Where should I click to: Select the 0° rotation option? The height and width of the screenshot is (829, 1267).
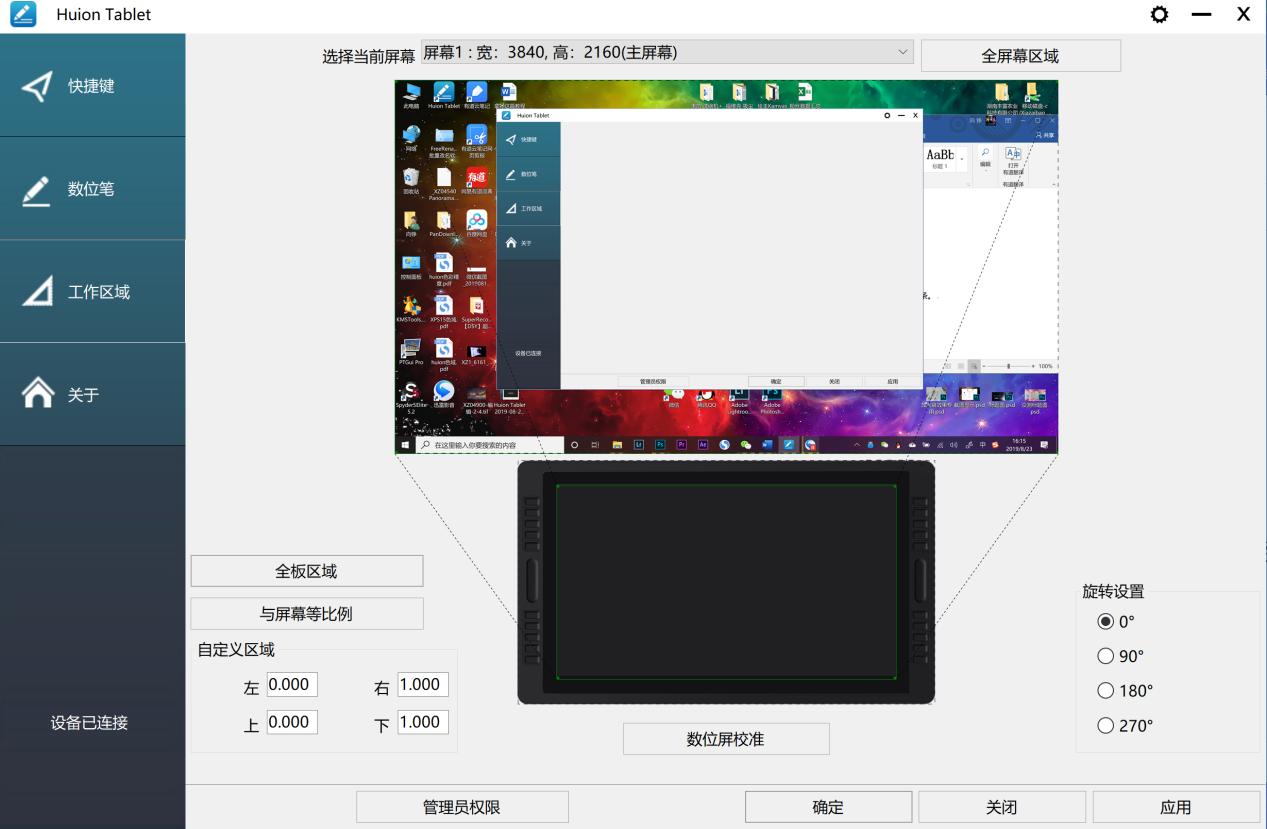coord(1104,620)
